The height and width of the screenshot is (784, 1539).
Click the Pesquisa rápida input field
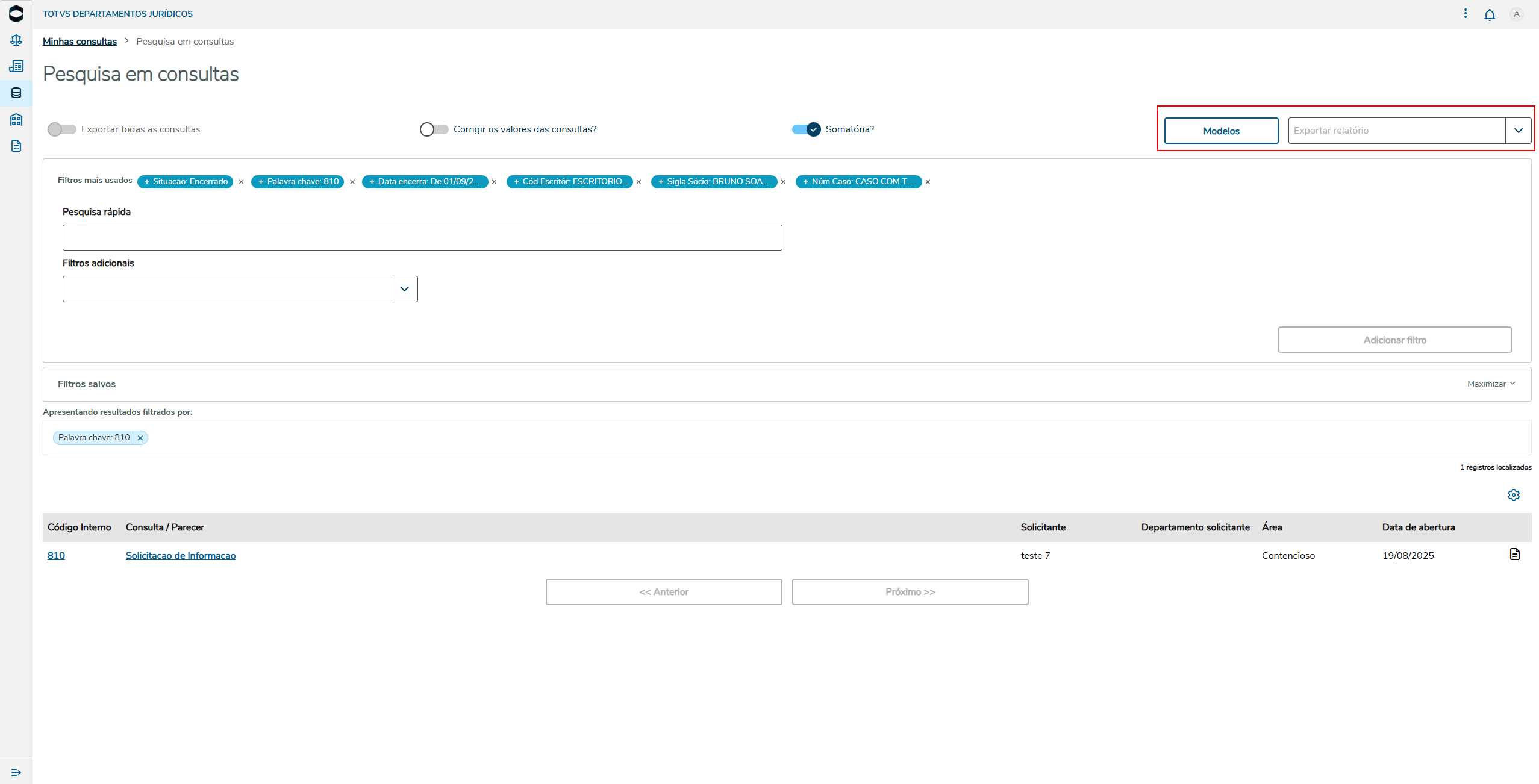click(x=422, y=238)
